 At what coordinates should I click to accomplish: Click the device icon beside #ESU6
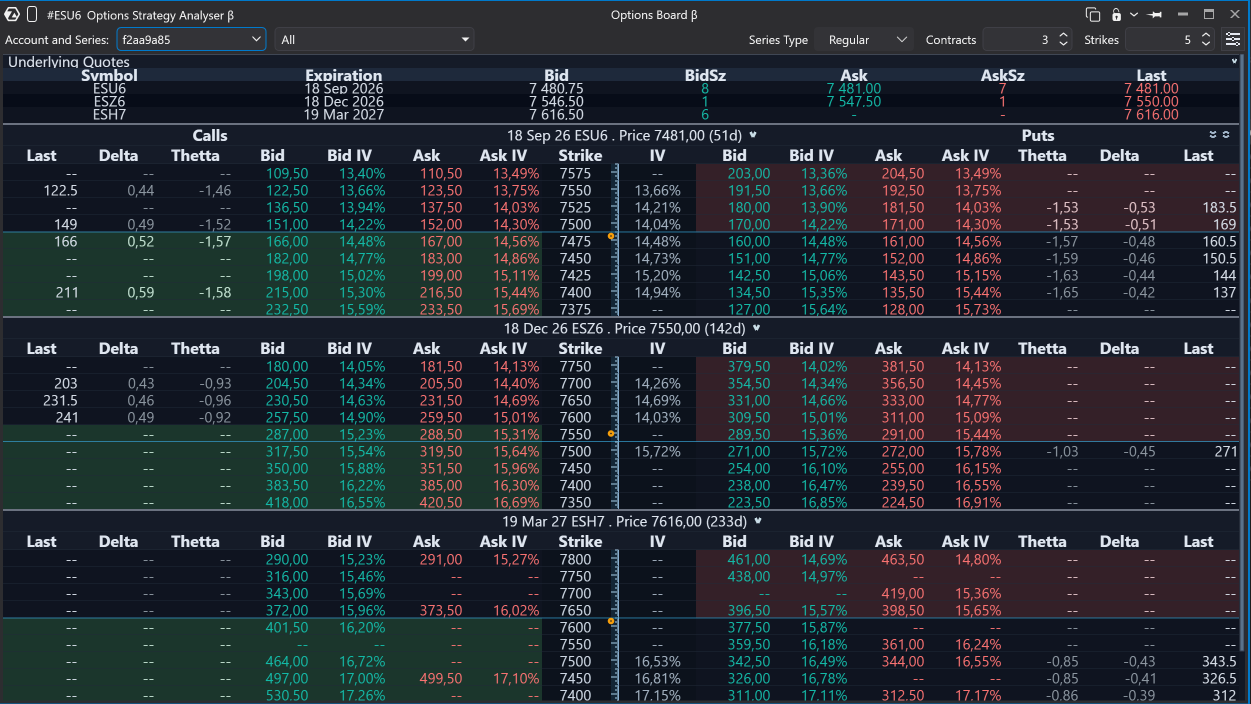(32, 15)
